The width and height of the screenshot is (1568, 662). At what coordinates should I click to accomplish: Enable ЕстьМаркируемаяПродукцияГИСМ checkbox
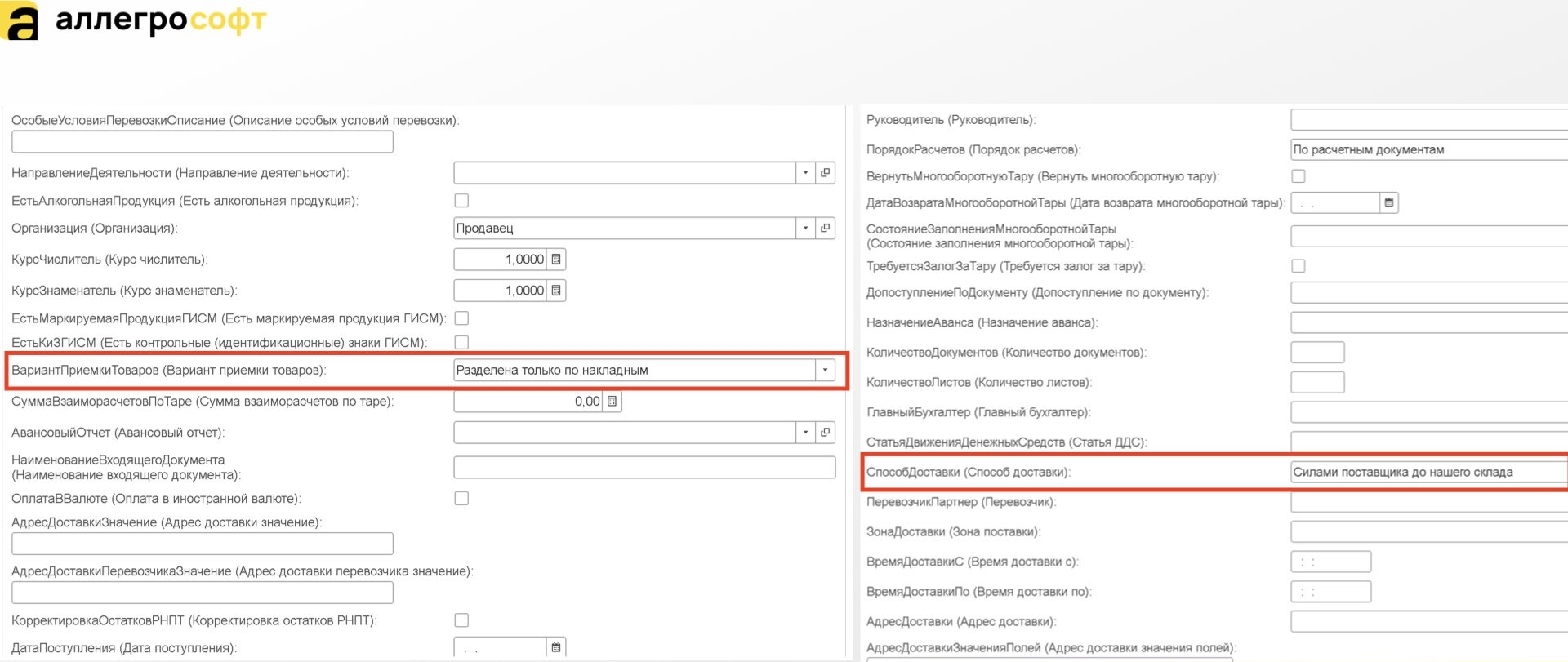461,318
